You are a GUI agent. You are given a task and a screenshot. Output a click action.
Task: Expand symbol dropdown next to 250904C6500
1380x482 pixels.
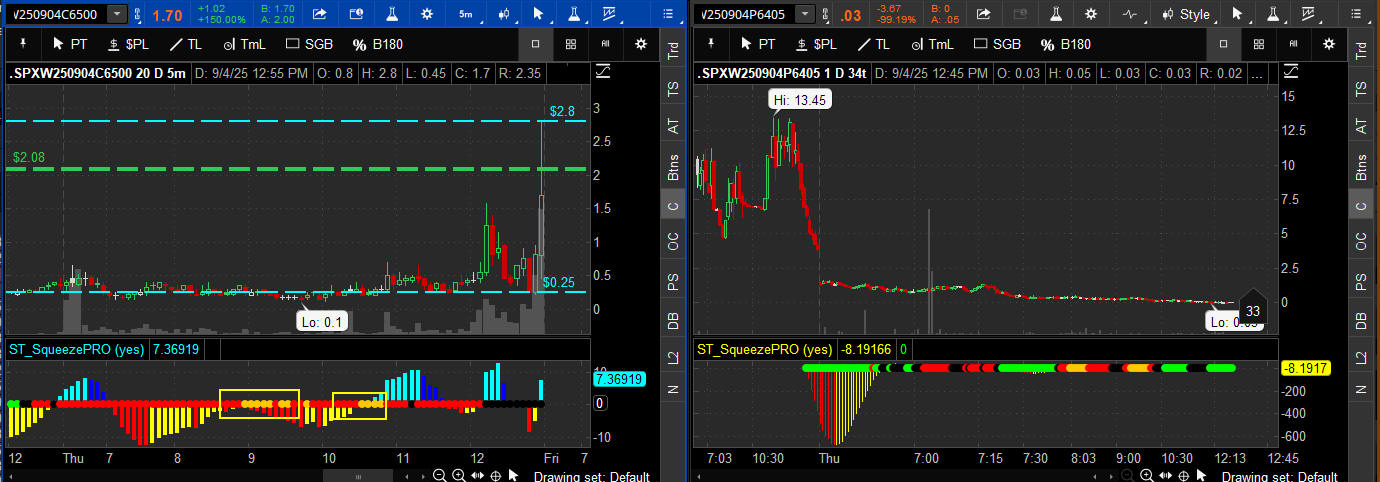(117, 14)
